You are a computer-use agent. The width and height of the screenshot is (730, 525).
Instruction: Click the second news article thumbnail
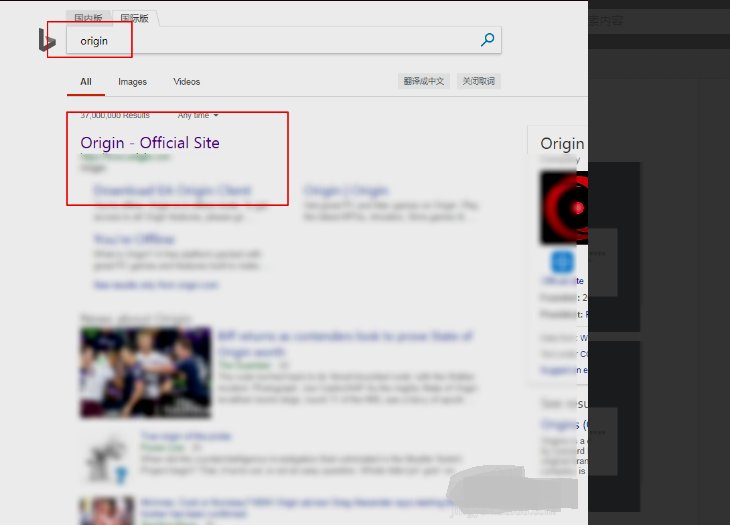click(110, 456)
